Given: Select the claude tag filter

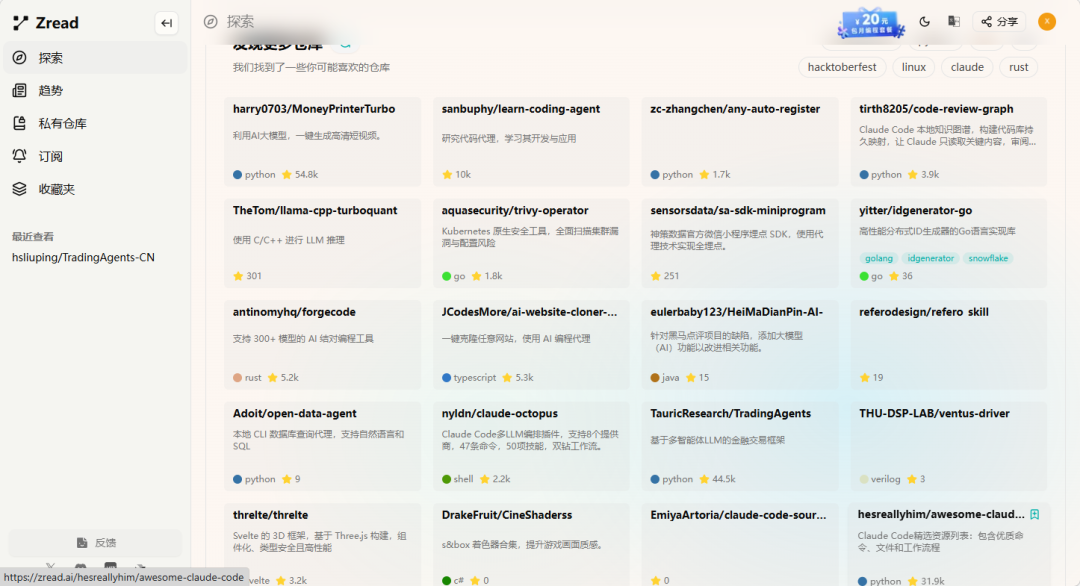Looking at the screenshot, I should point(967,67).
